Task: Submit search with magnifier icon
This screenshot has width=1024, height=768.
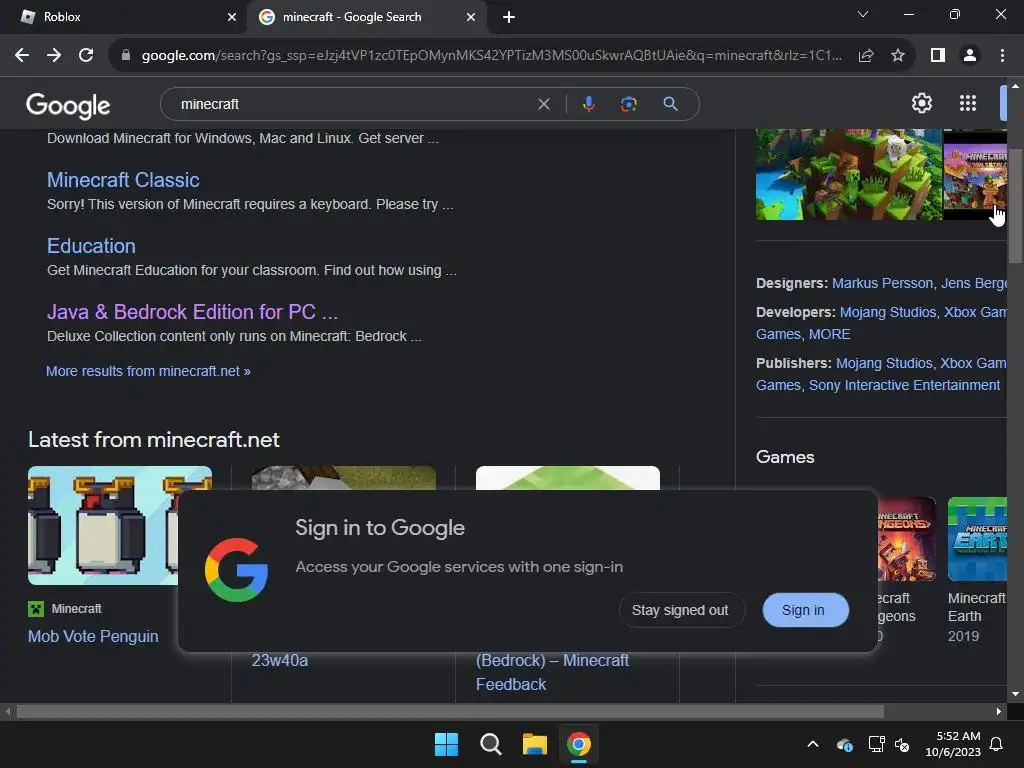Action: coord(670,104)
